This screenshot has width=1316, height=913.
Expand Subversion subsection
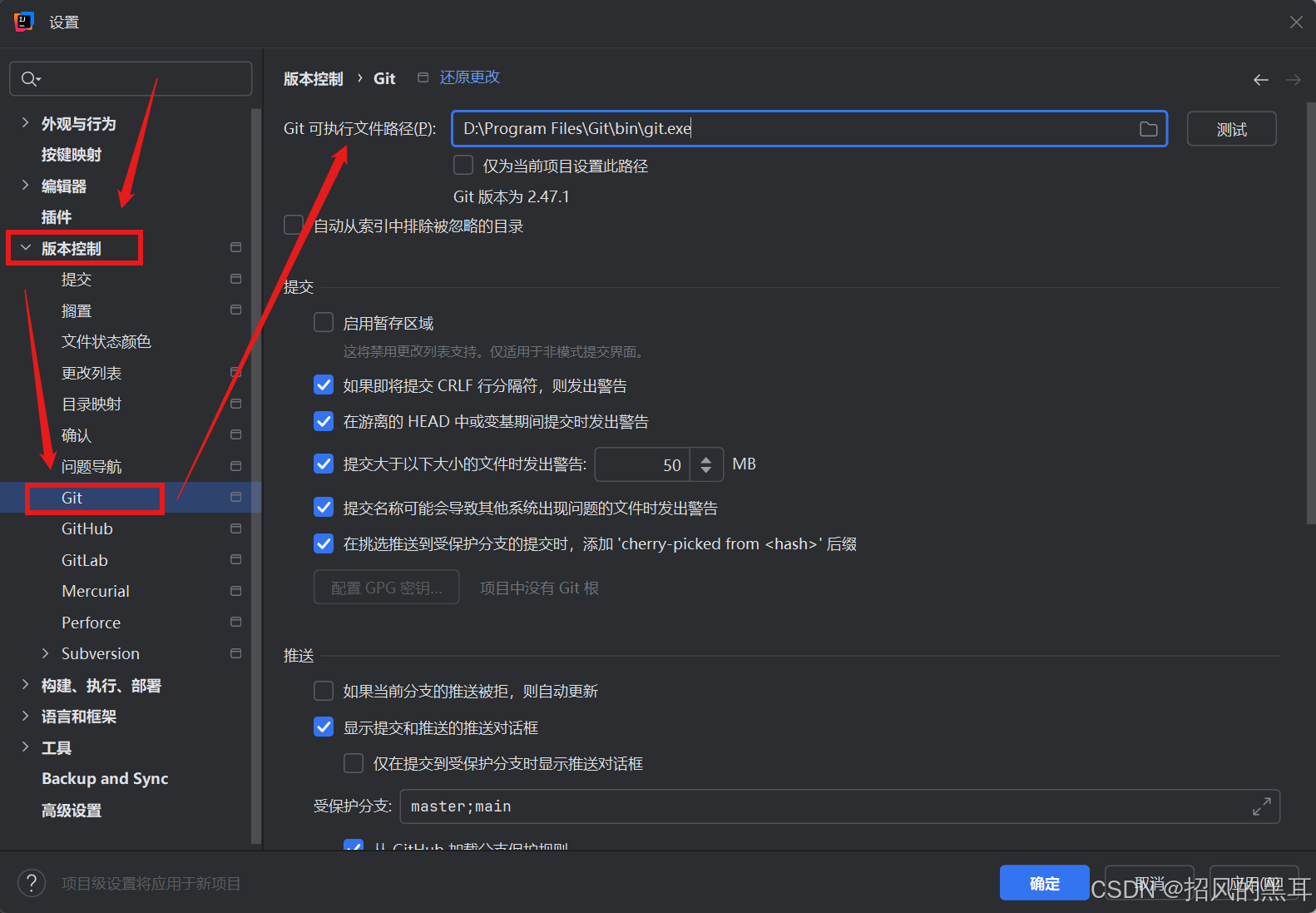click(x=45, y=653)
